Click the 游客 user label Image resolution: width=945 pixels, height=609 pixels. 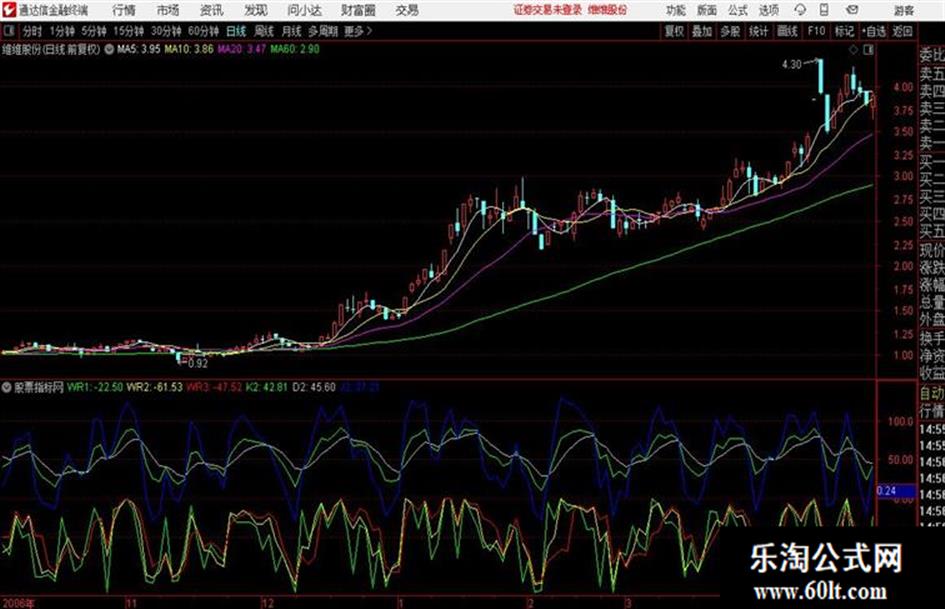coord(903,10)
